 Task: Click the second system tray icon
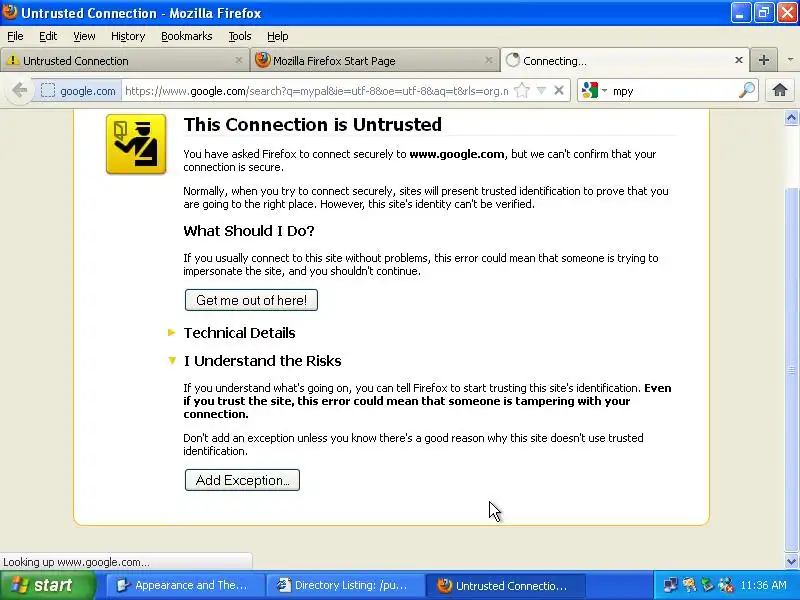coord(689,585)
